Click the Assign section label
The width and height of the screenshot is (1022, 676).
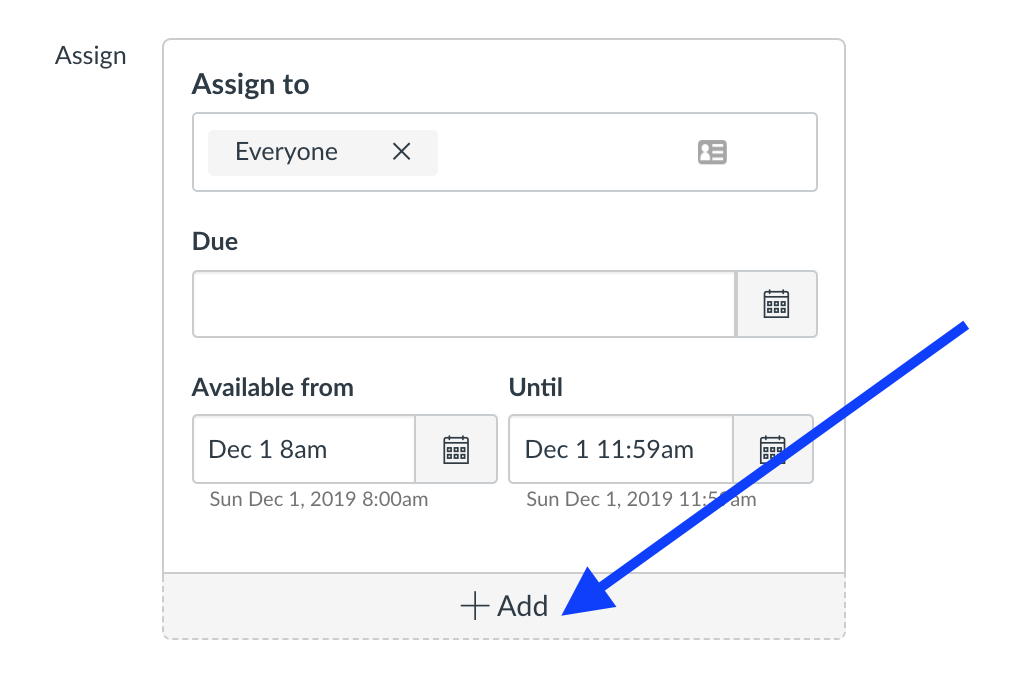(91, 56)
